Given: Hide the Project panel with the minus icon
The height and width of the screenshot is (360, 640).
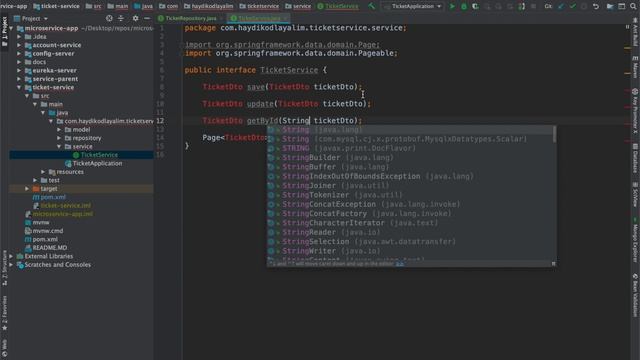Looking at the screenshot, I should click(147, 18).
